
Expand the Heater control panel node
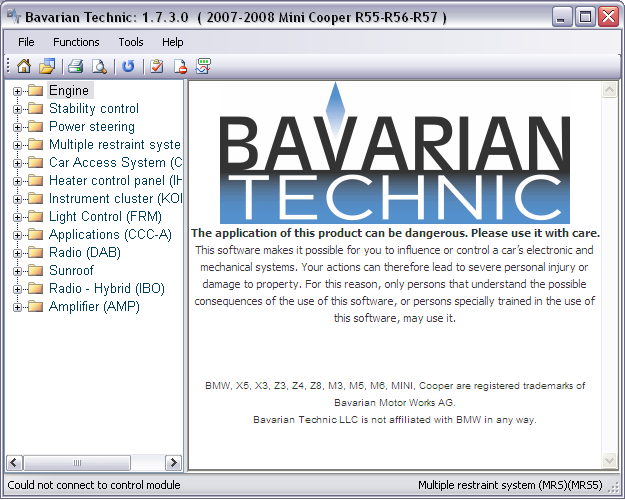(17, 181)
